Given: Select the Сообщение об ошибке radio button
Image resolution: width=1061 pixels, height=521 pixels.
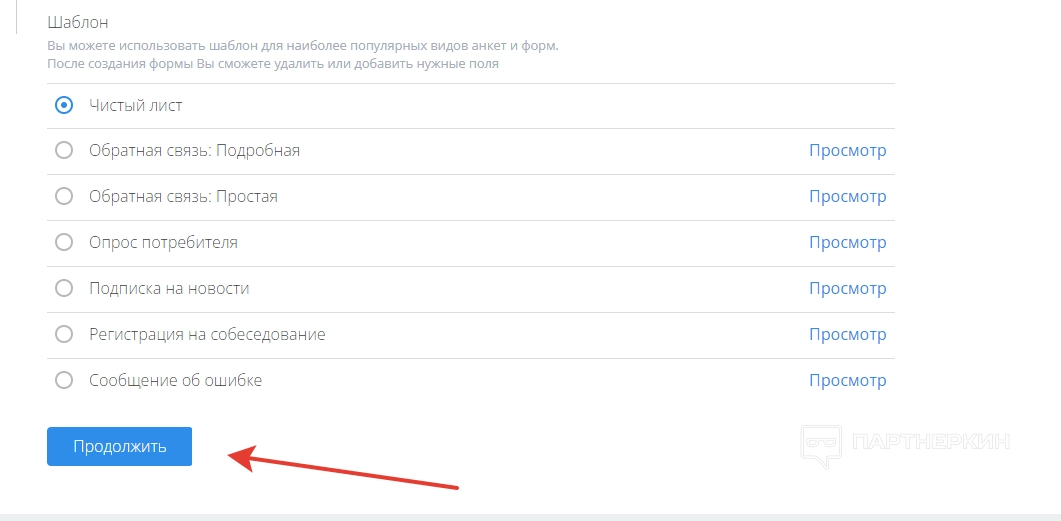Looking at the screenshot, I should click(64, 381).
